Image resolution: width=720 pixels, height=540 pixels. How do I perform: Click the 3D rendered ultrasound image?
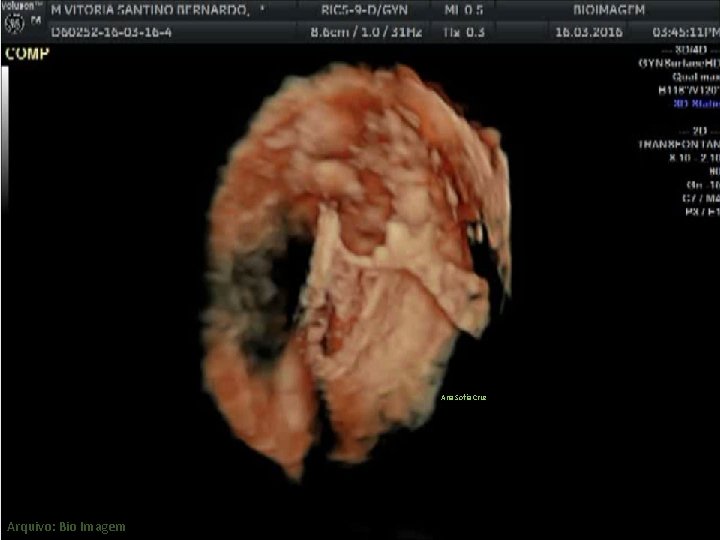pyautogui.click(x=357, y=271)
